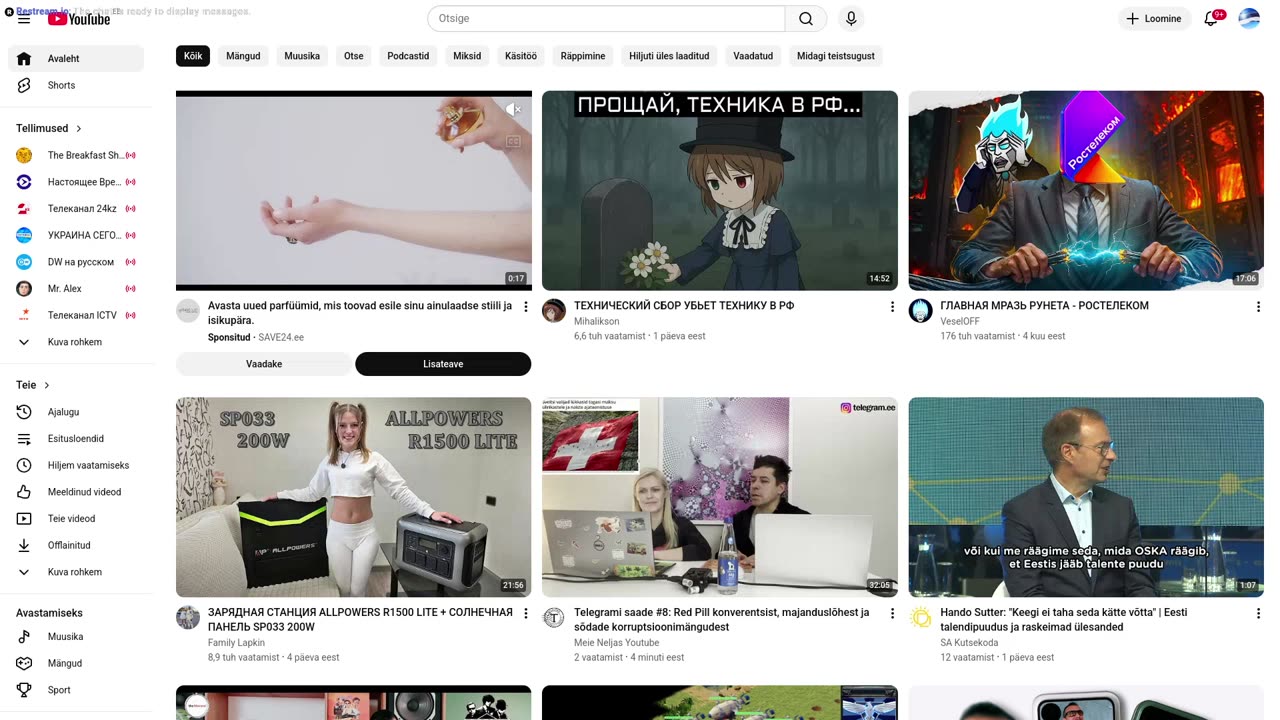Viewport: 1280px width, 720px height.
Task: Open Настоящее Время channel subscription
Action: click(x=76, y=182)
